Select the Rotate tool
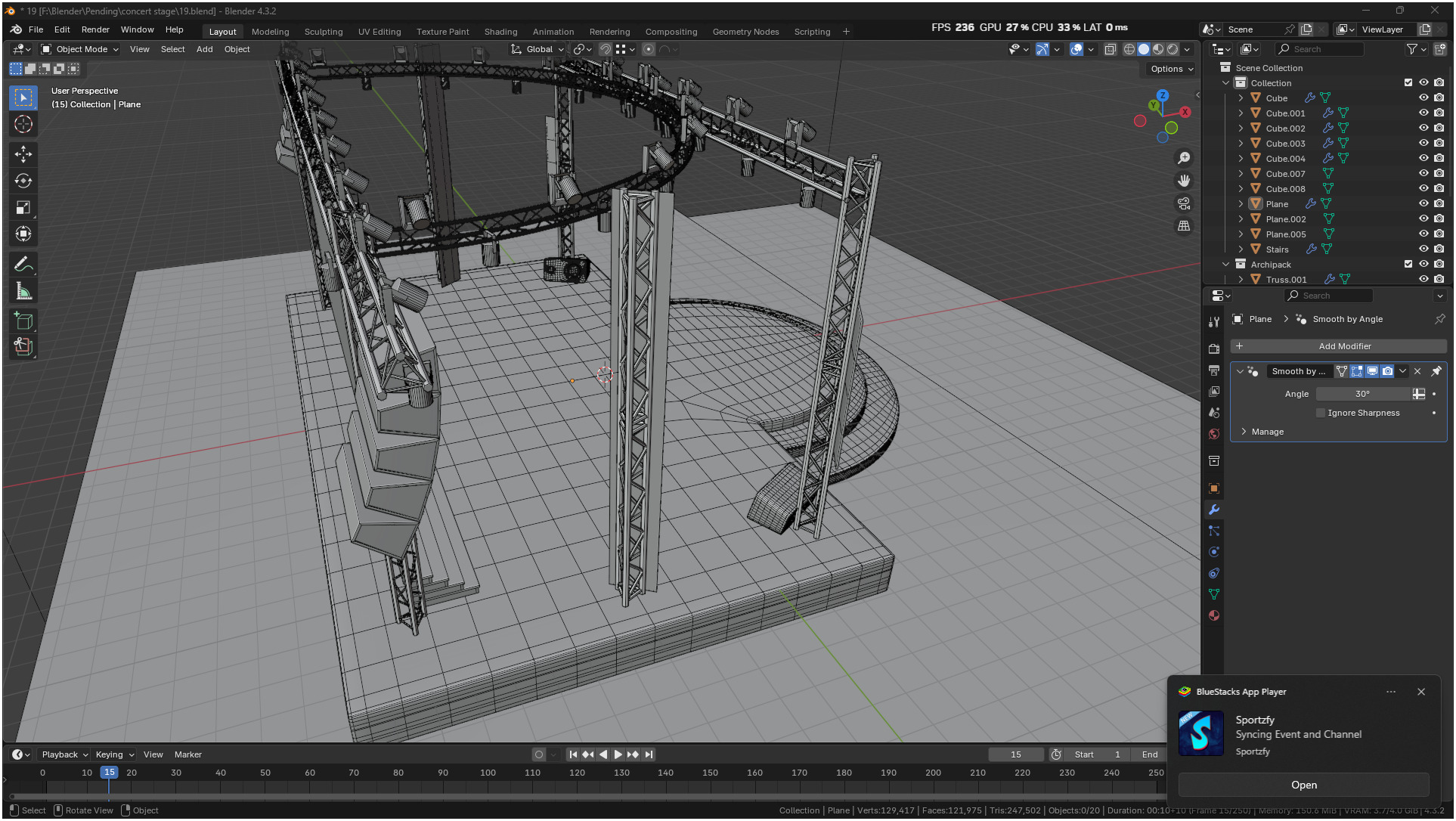The height and width of the screenshot is (821, 1456). click(23, 181)
